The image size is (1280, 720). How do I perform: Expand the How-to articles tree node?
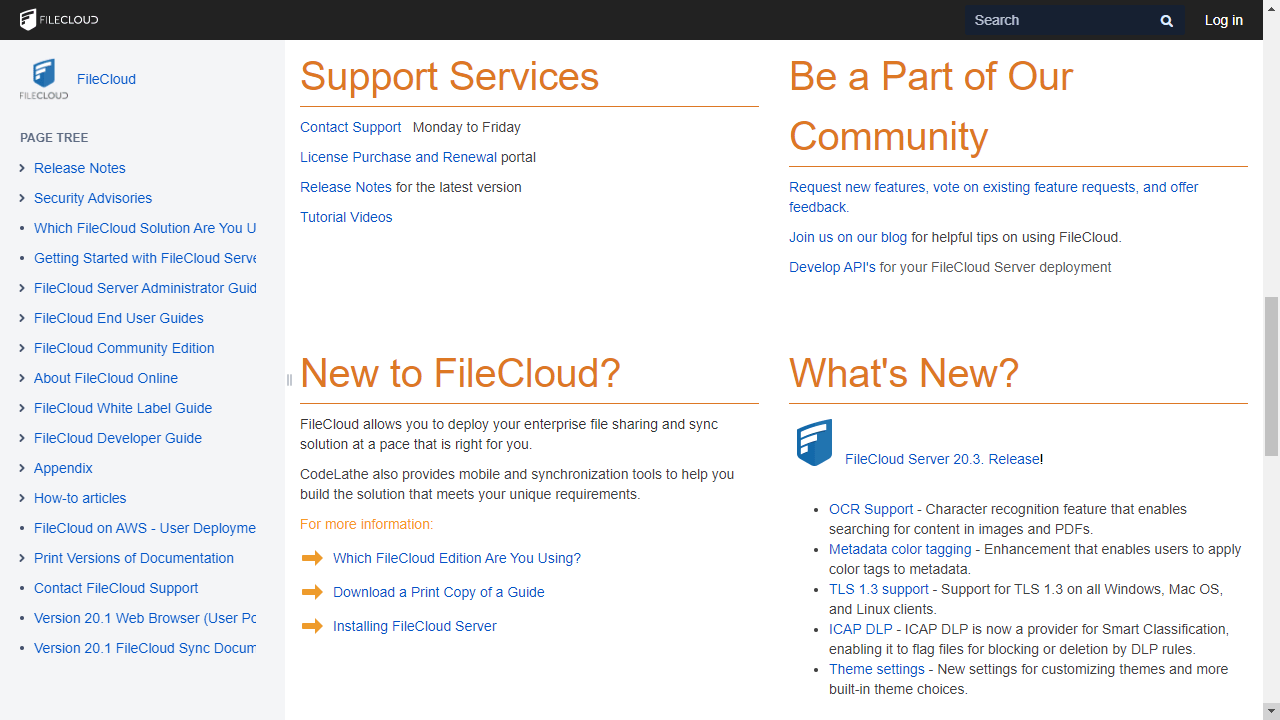click(x=22, y=498)
